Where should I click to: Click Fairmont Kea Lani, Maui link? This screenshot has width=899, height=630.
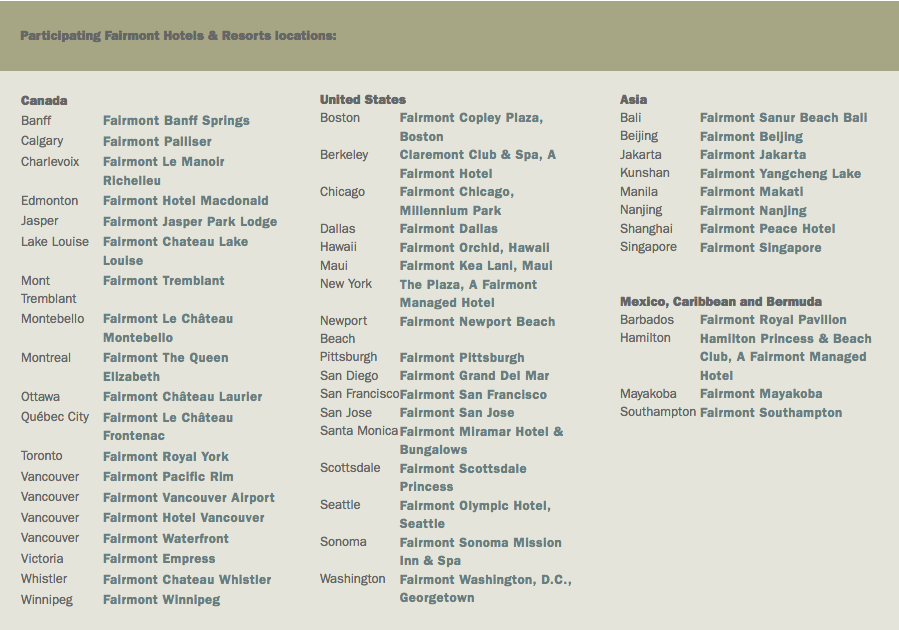(476, 266)
